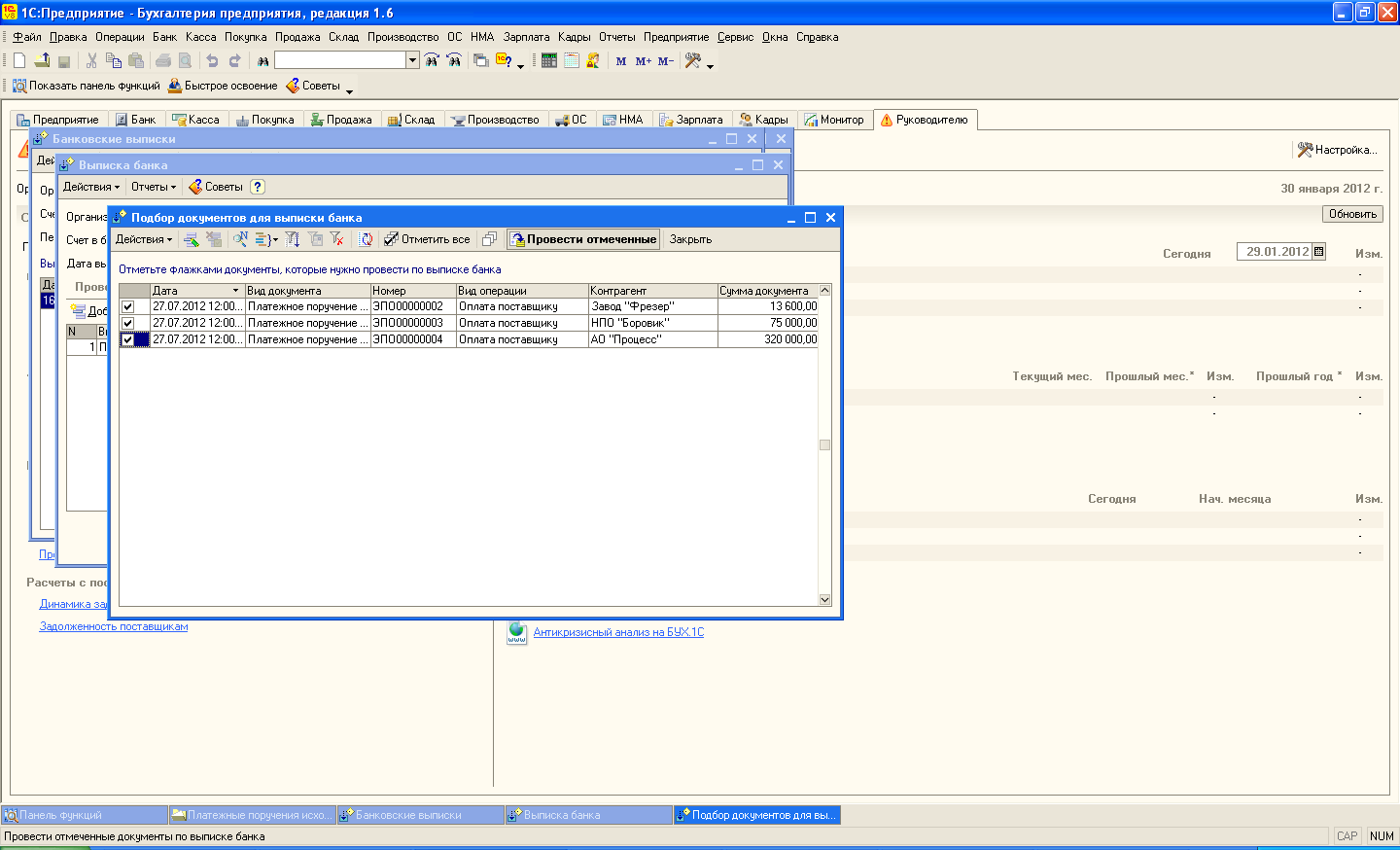Click the Настройка... button

(1338, 150)
